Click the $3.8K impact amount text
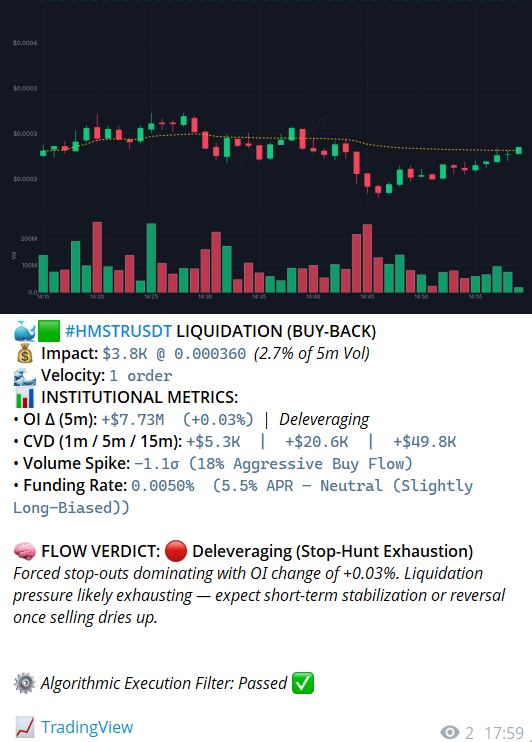Screen dimensions: 532x742 [x=125, y=353]
